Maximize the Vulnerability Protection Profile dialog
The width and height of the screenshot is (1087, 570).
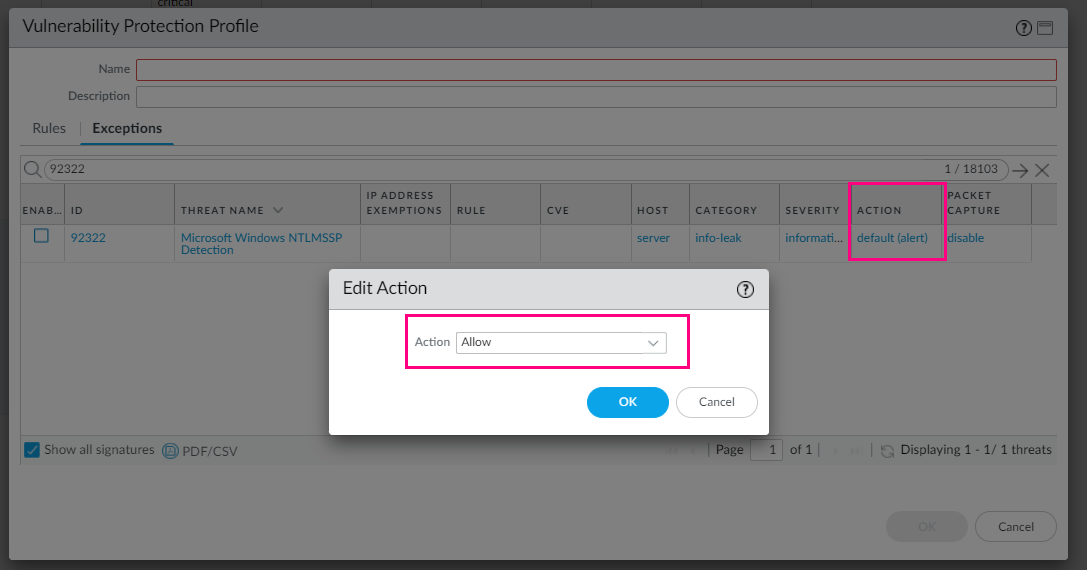pos(1045,28)
